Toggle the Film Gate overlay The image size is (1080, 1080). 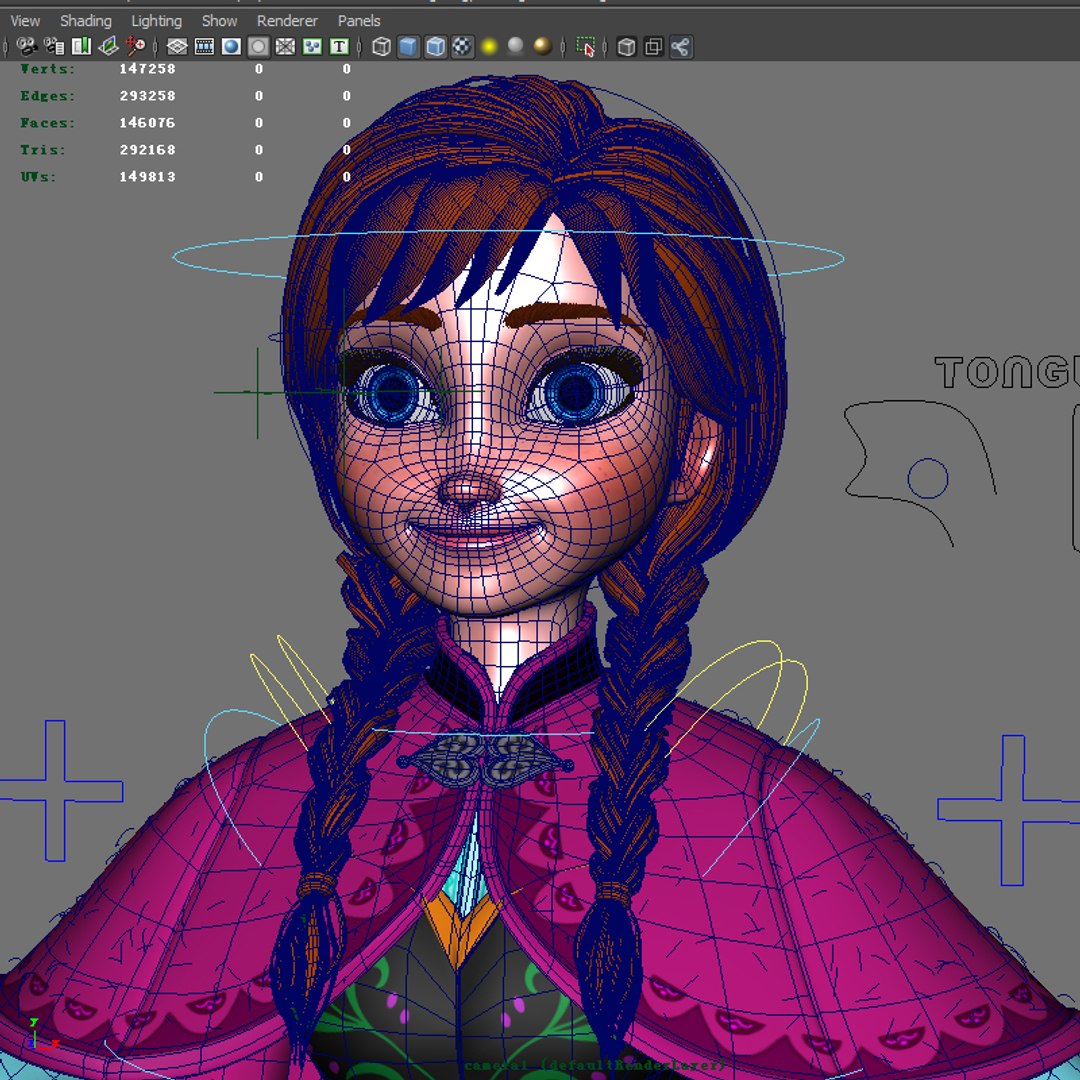[x=204, y=47]
